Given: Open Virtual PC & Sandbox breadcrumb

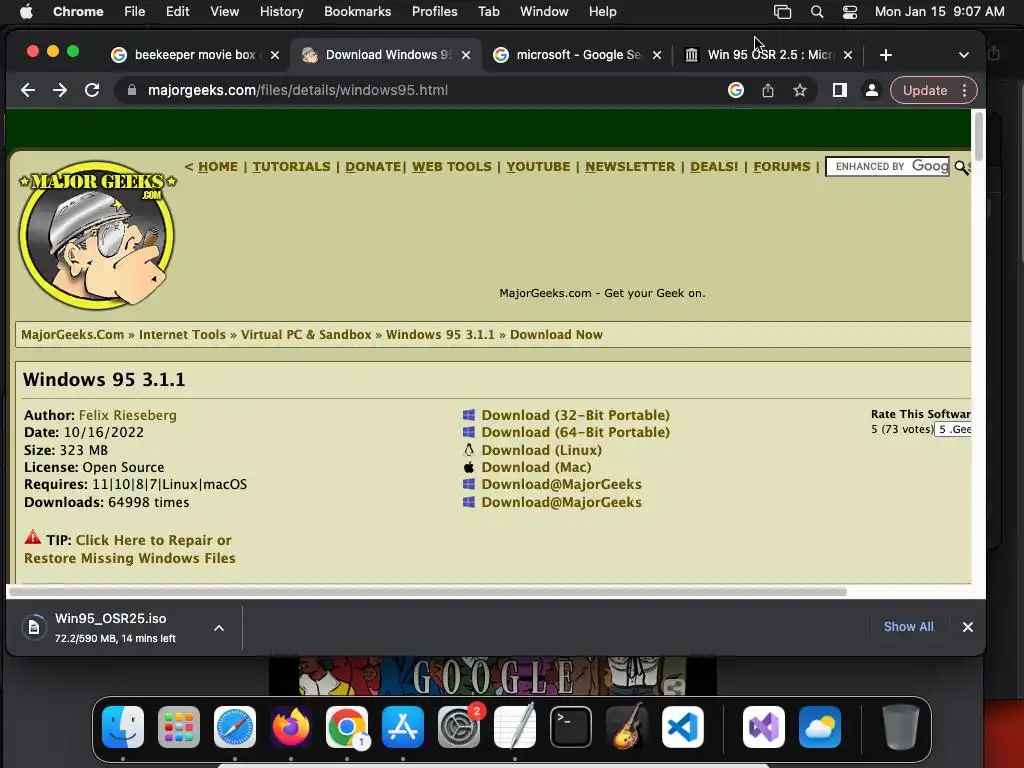Looking at the screenshot, I should click(306, 334).
